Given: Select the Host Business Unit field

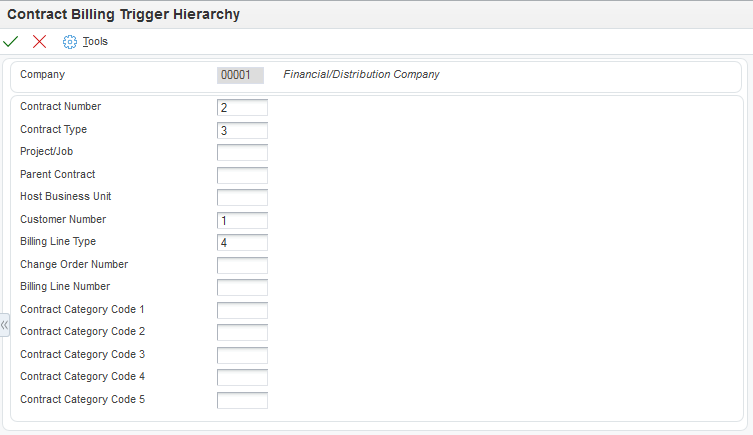Looking at the screenshot, I should 242,198.
